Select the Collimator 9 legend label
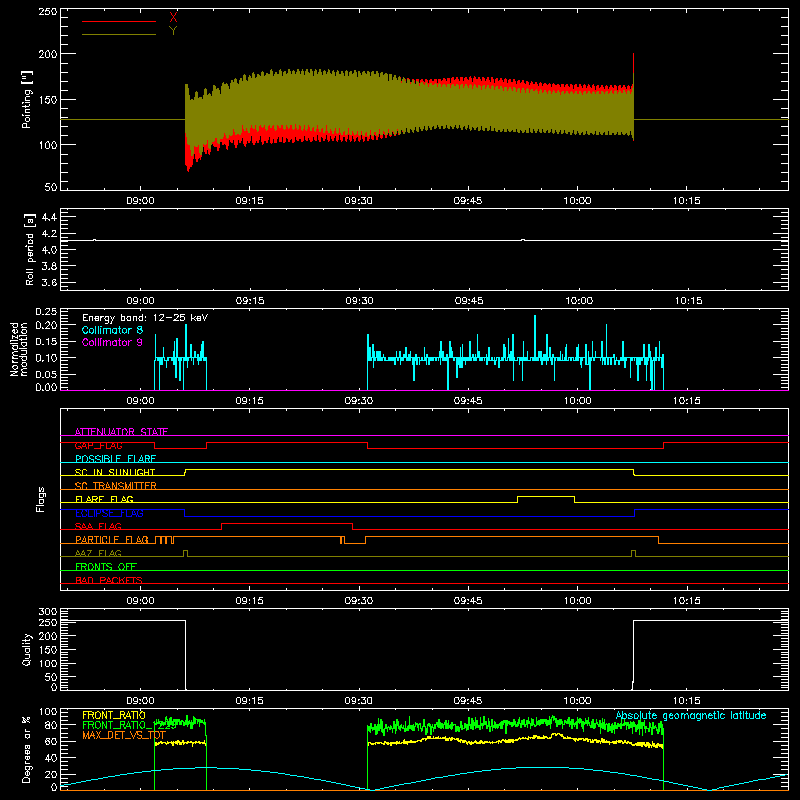 pyautogui.click(x=112, y=342)
